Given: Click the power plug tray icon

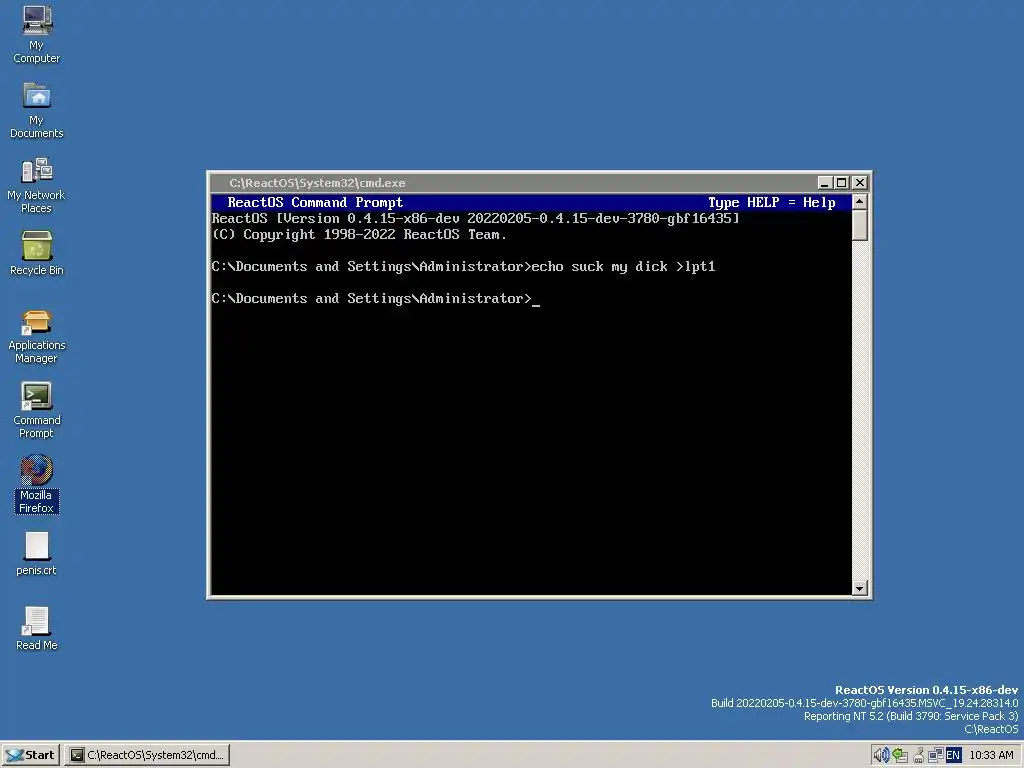Looking at the screenshot, I should [x=918, y=756].
